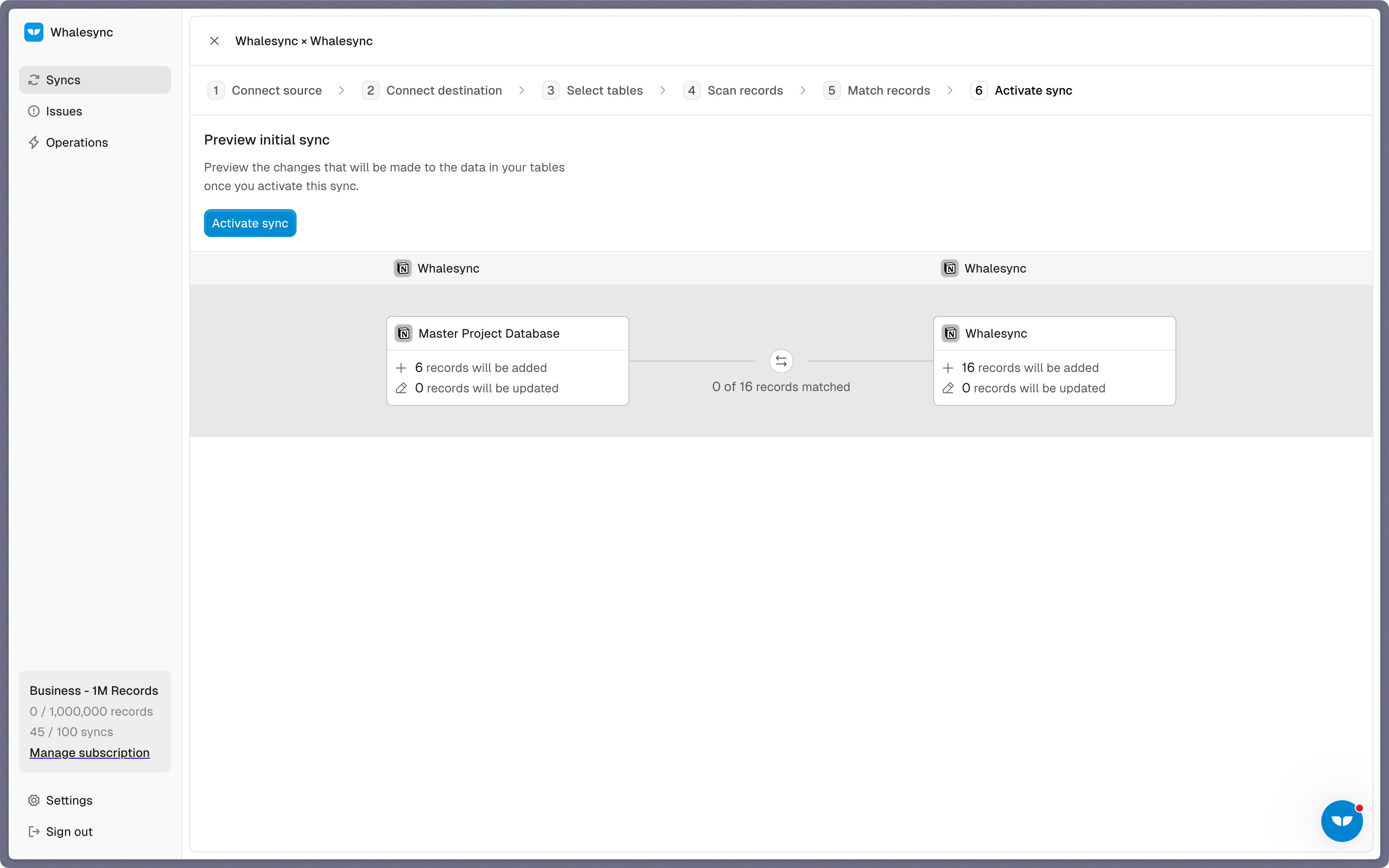Open the Issues page
Screen dimensions: 1389x868
tap(95, 112)
